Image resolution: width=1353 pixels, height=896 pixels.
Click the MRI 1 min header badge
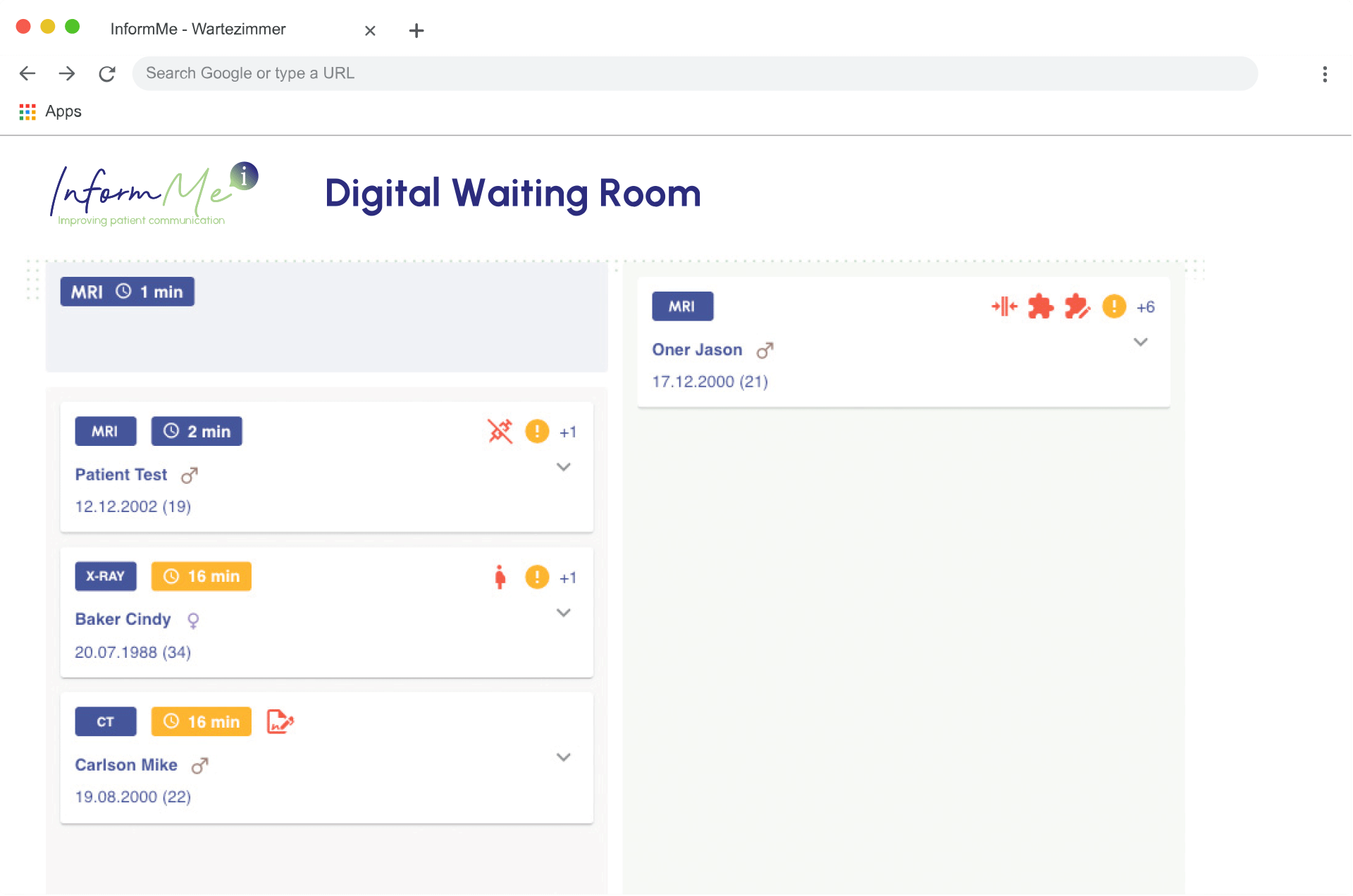(x=127, y=292)
